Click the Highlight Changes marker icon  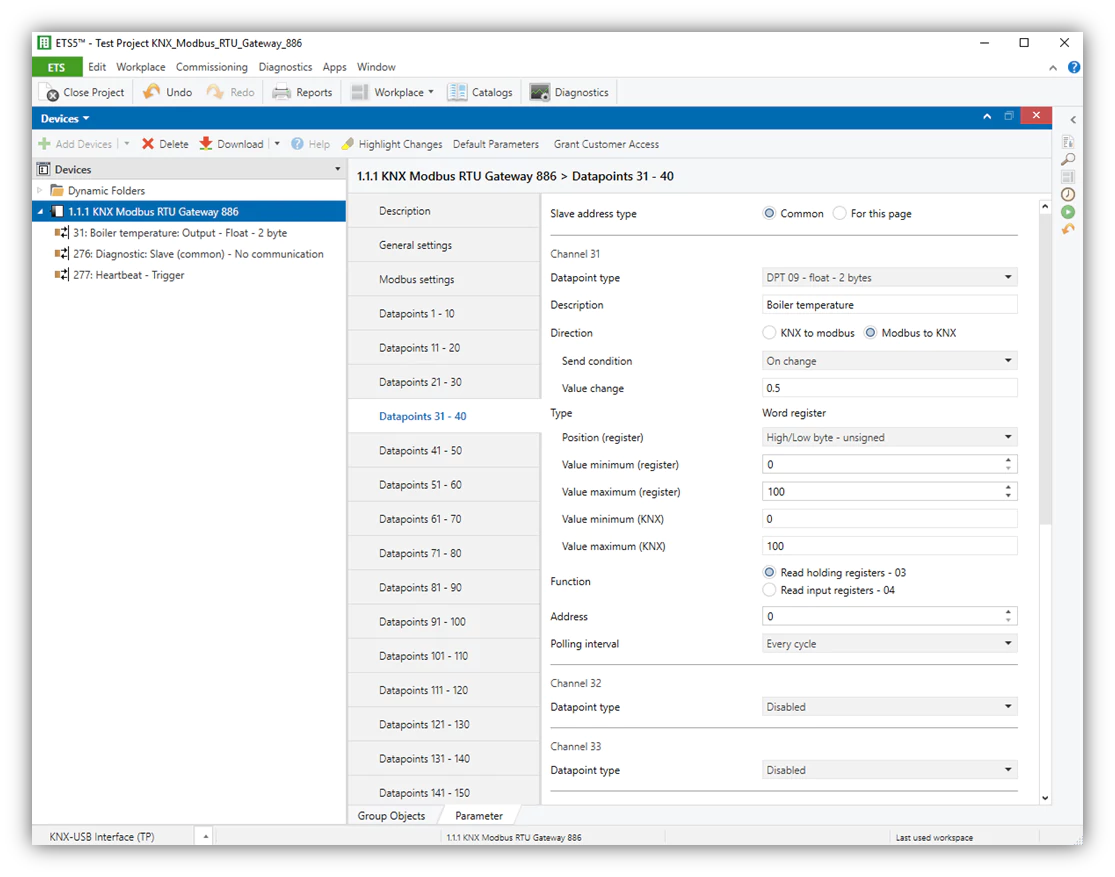348,144
